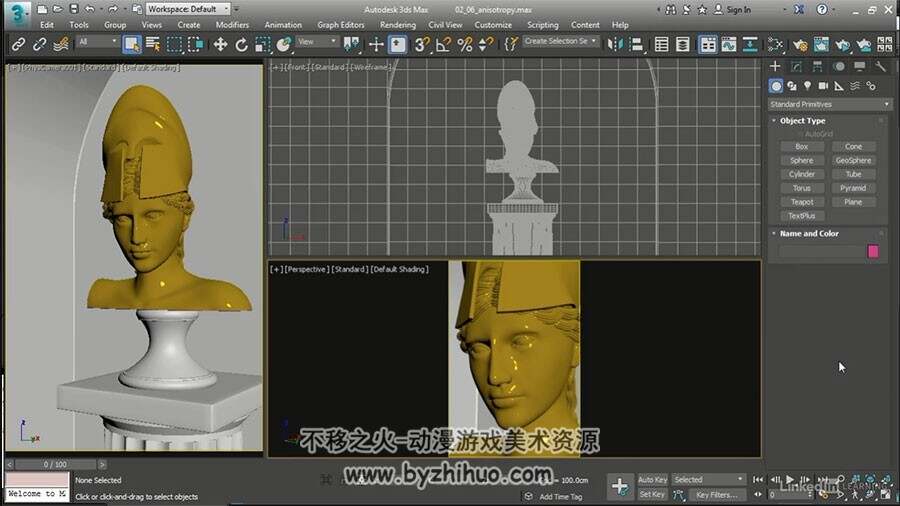Image resolution: width=900 pixels, height=506 pixels.
Task: Toggle Spinner Snap icon
Action: [x=486, y=44]
